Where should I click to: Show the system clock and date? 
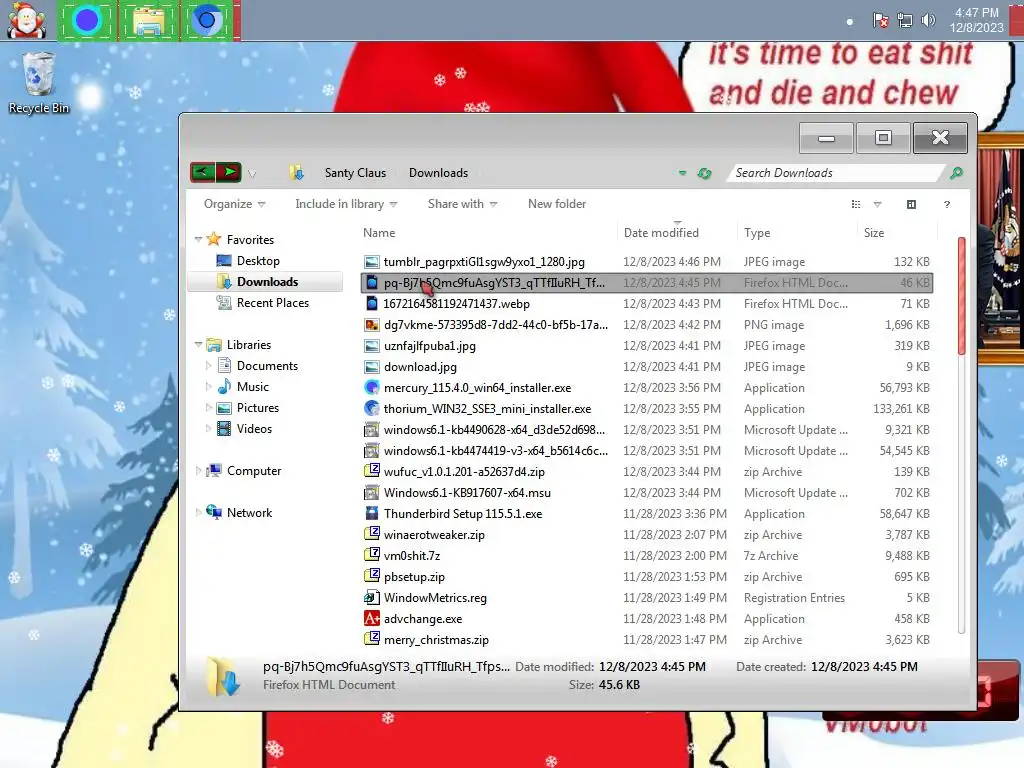coord(976,20)
